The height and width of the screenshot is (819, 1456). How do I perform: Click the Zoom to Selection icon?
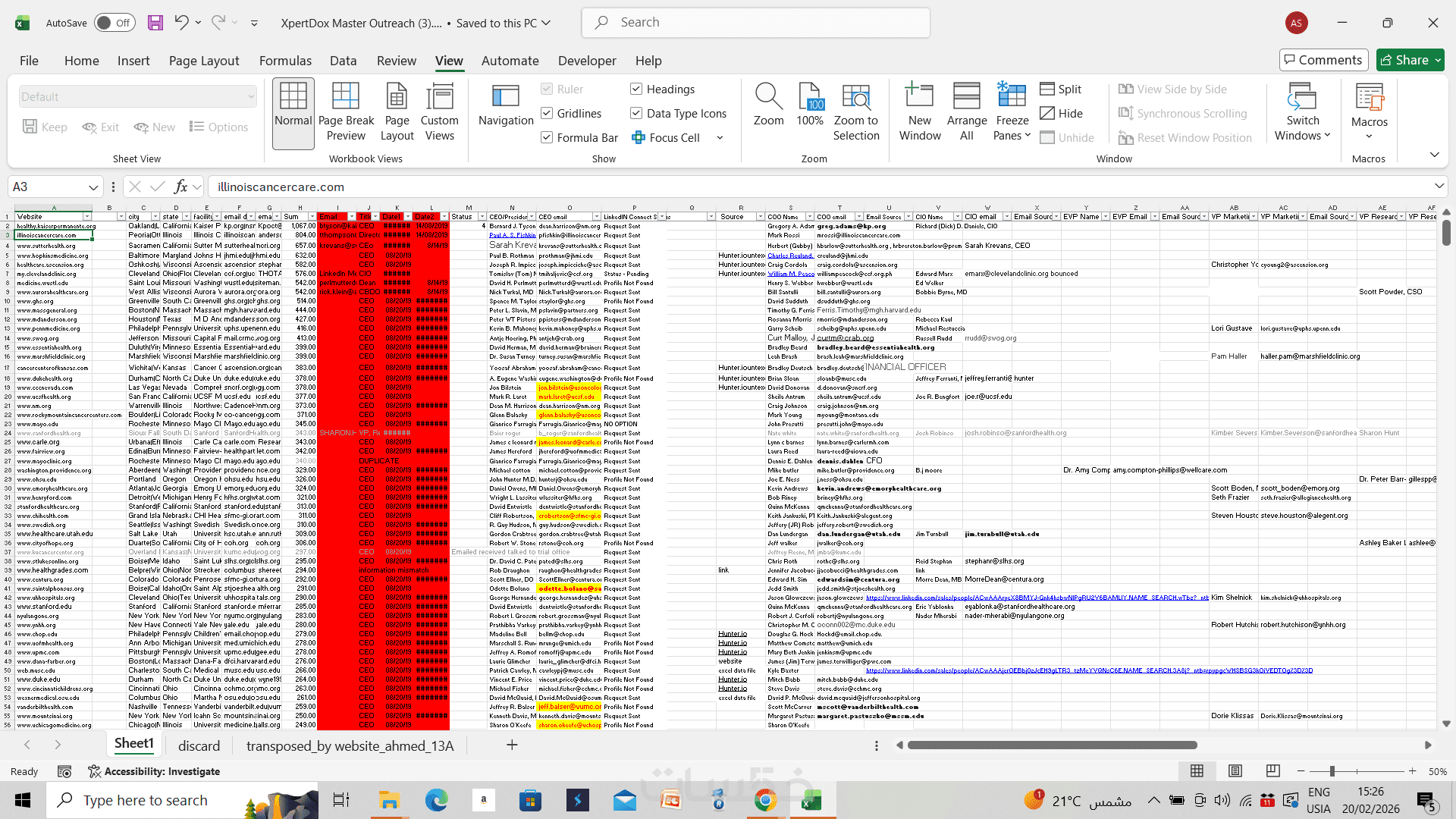click(x=856, y=97)
